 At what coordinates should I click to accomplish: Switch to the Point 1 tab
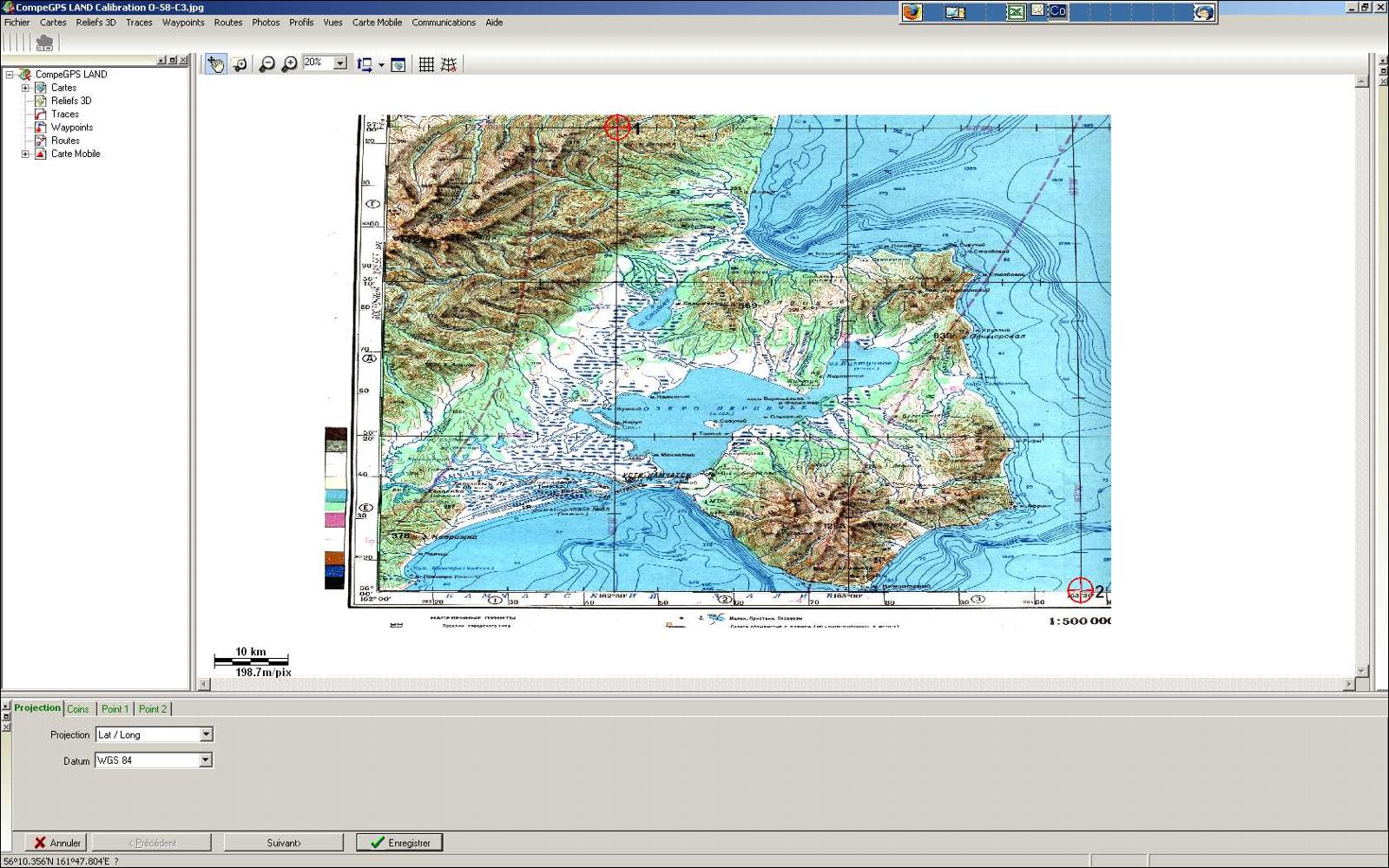click(115, 709)
